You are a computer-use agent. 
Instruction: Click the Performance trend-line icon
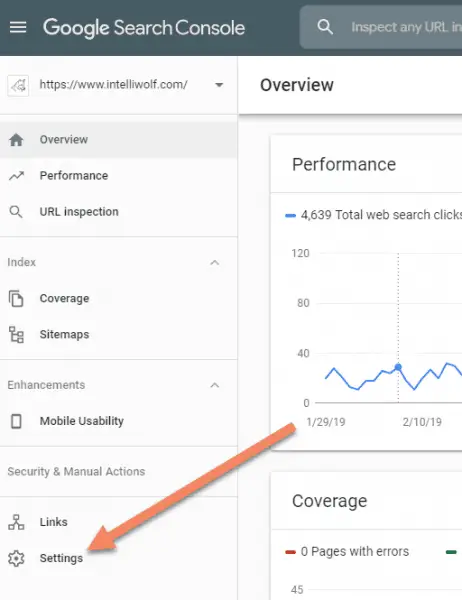pos(16,176)
